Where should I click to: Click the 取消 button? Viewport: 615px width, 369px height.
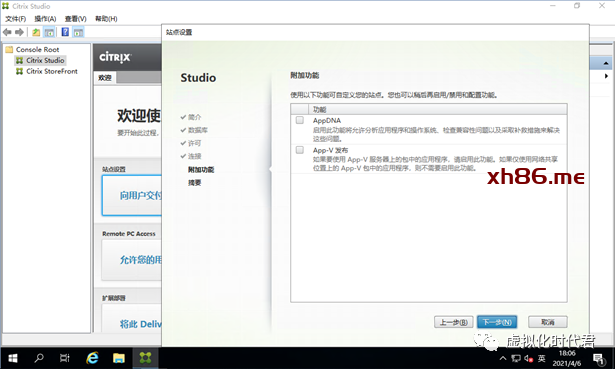(x=548, y=322)
